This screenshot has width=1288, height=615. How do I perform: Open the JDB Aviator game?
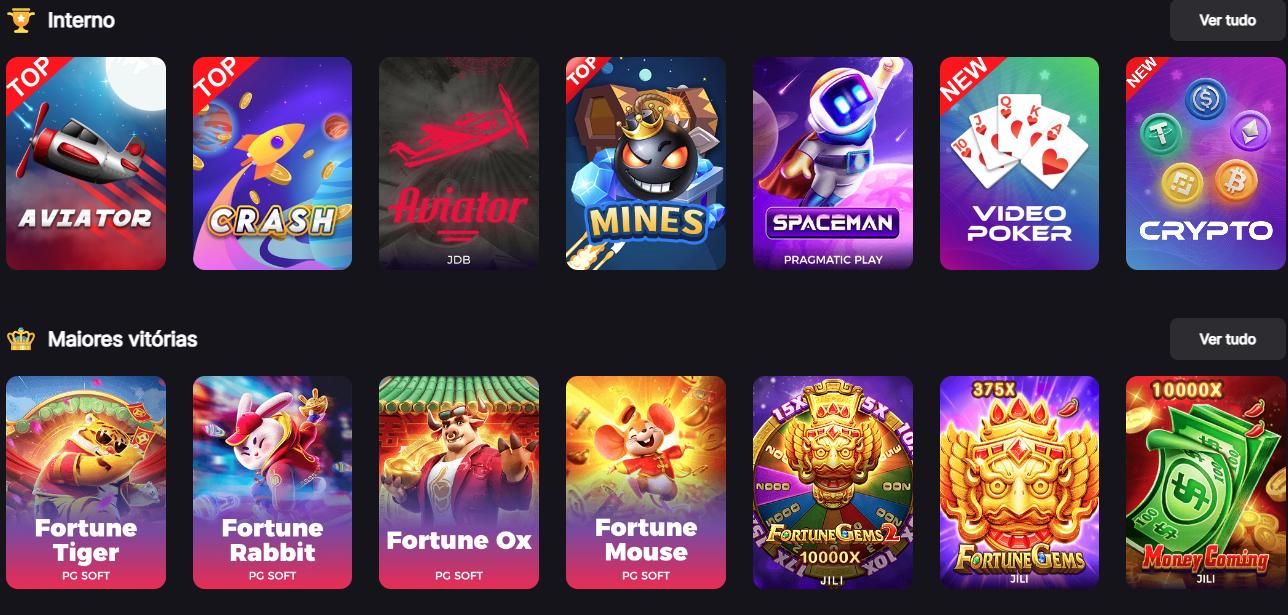coord(459,163)
